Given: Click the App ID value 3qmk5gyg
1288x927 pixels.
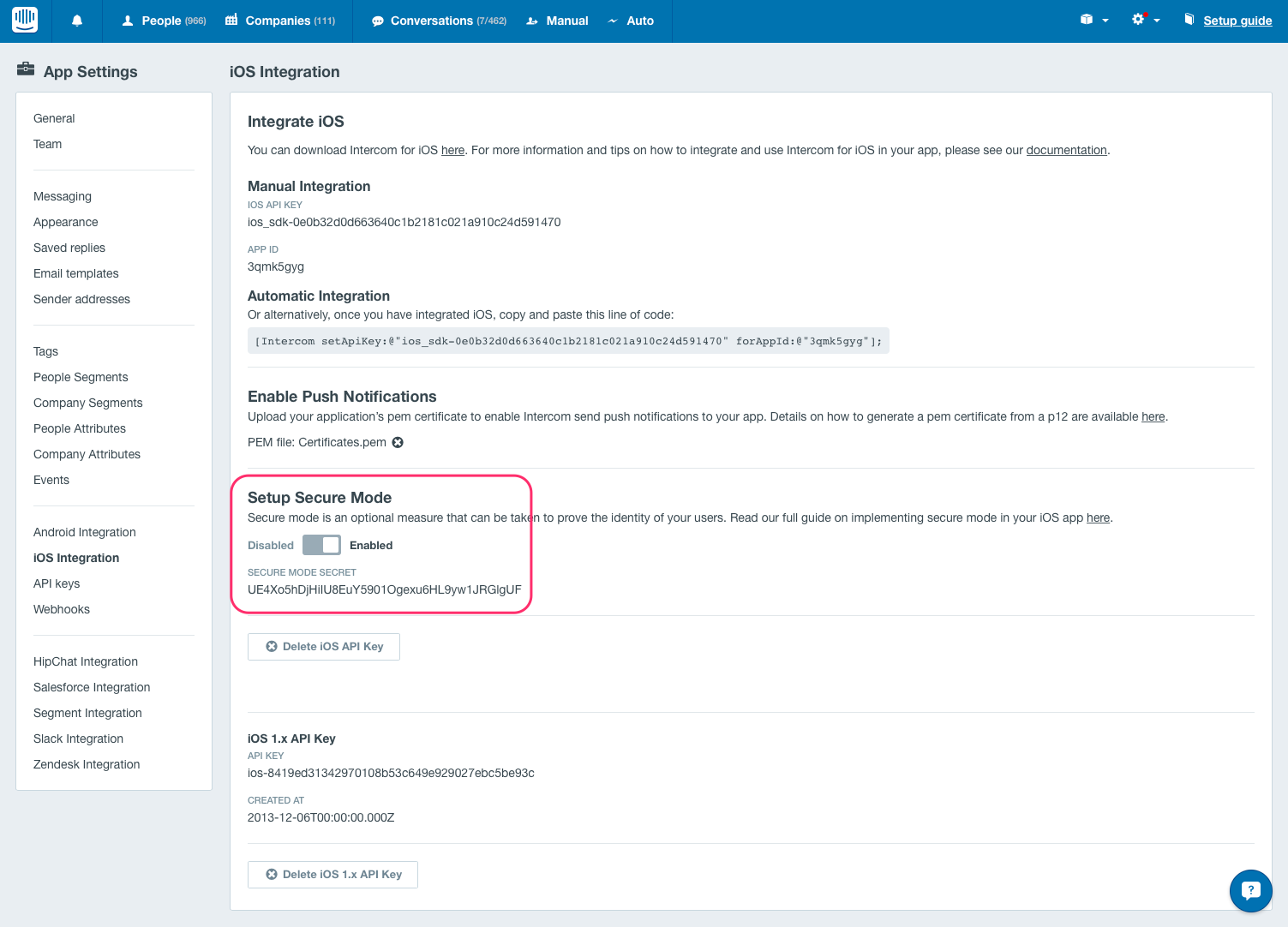Looking at the screenshot, I should (x=276, y=266).
